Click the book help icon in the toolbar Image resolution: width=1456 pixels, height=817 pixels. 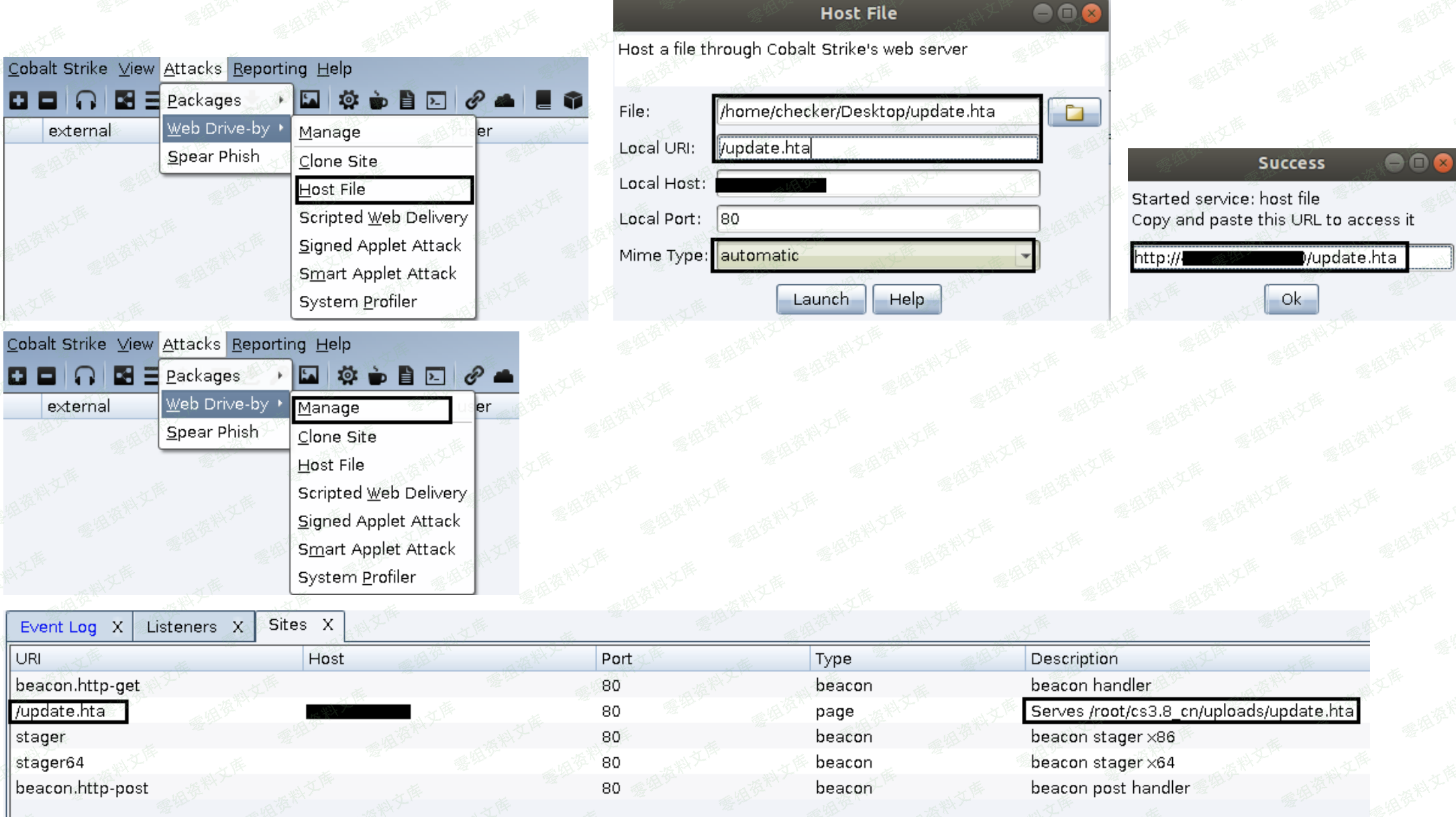click(543, 101)
